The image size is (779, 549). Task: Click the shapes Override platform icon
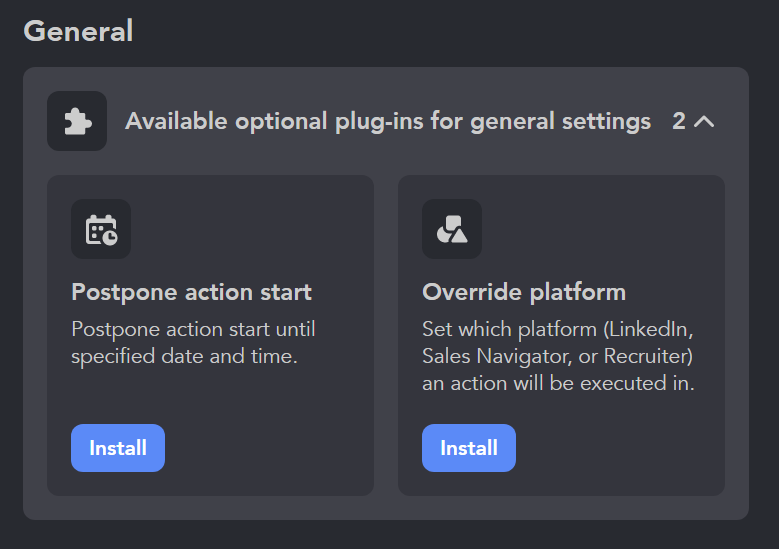point(452,229)
